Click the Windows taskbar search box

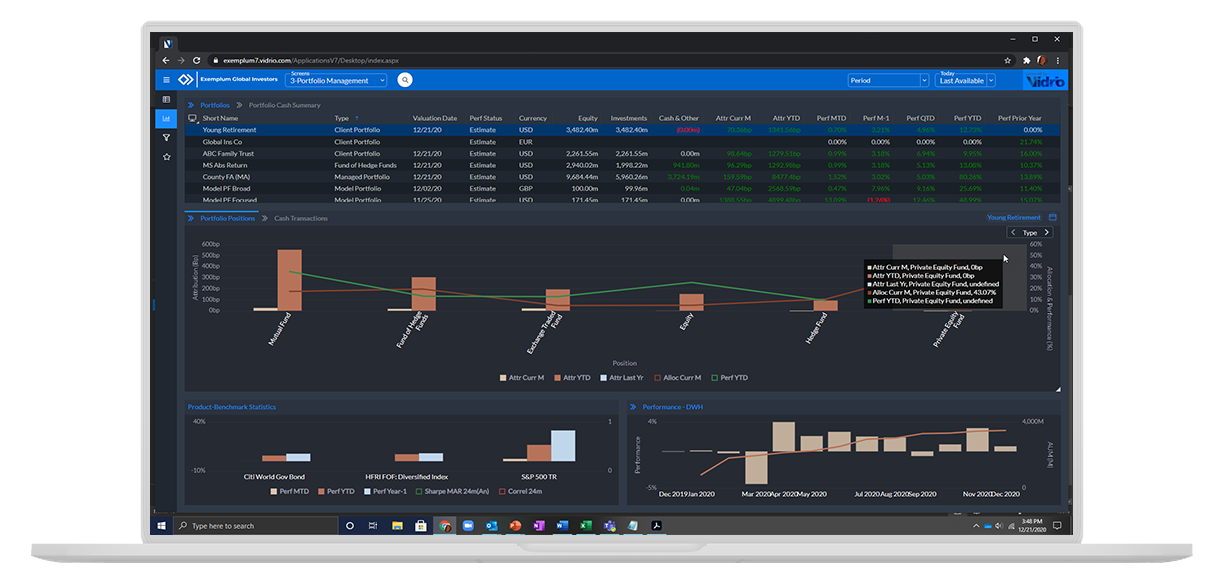tap(257, 525)
